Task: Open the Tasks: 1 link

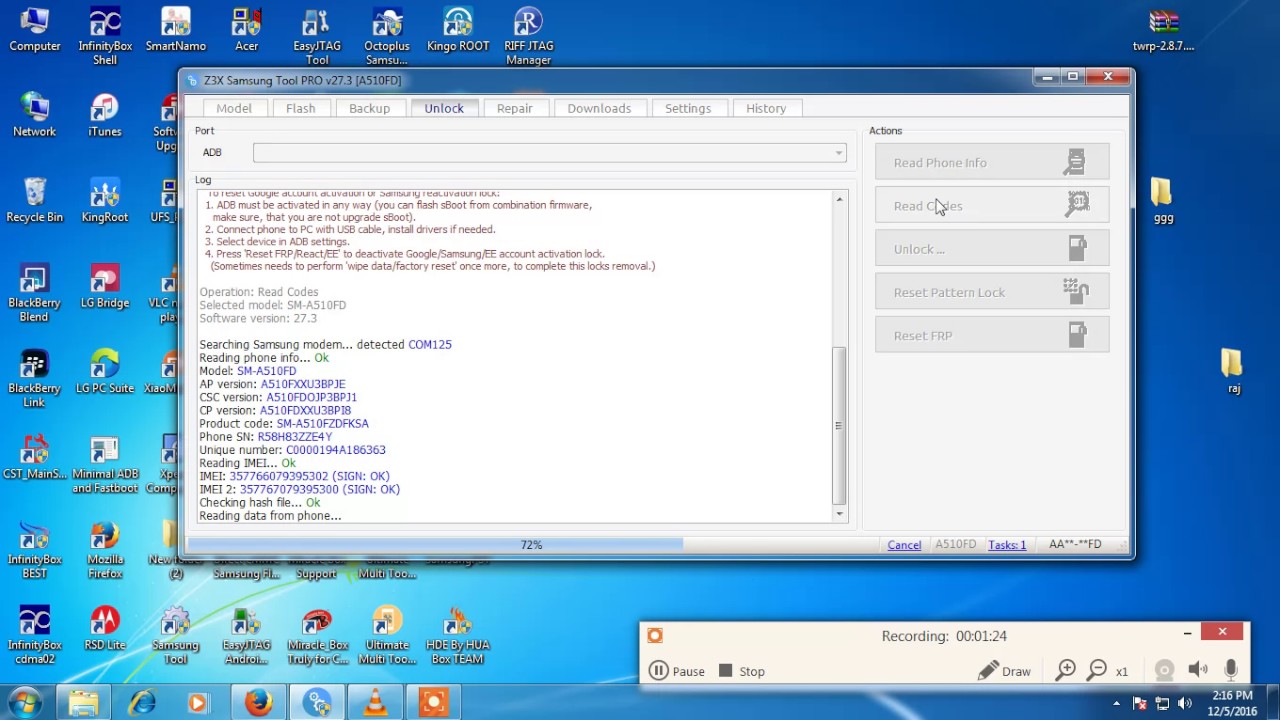Action: (x=1007, y=545)
